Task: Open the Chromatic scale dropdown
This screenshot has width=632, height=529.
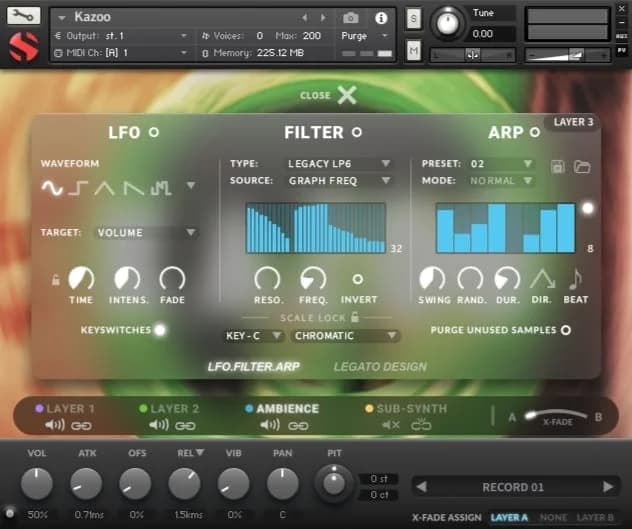Action: [346, 336]
